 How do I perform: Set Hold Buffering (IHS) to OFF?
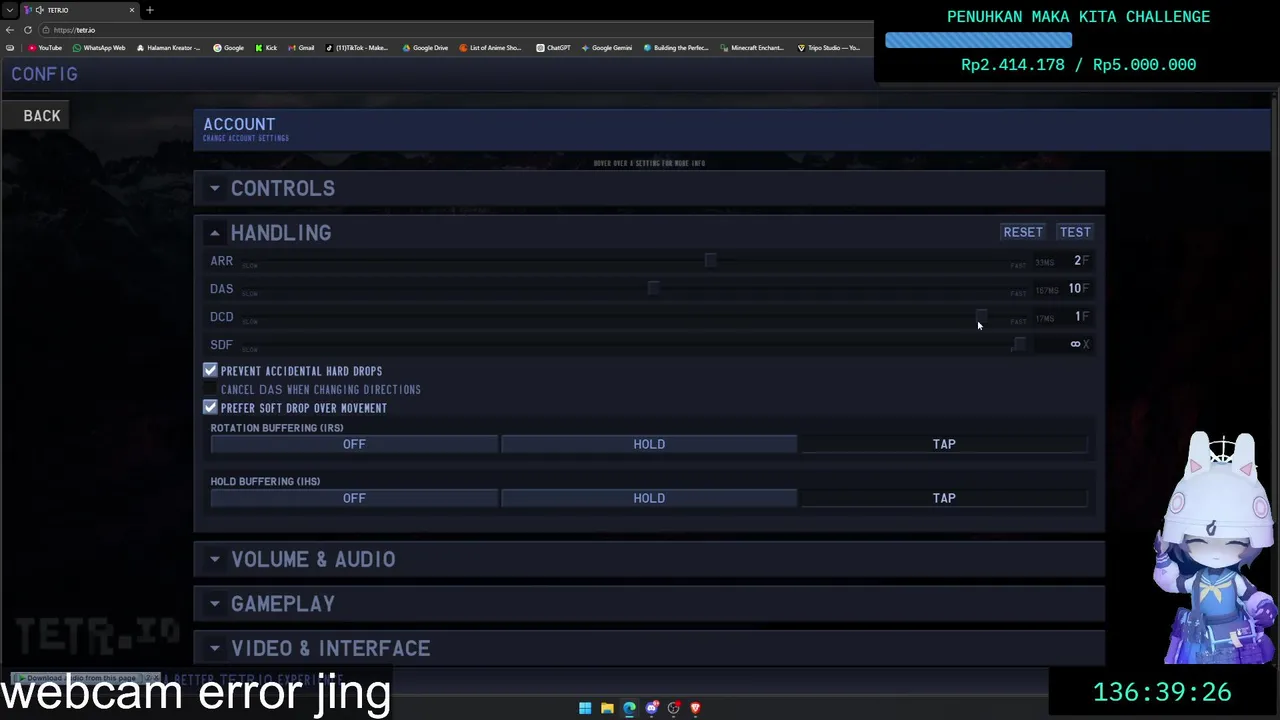[x=354, y=498]
